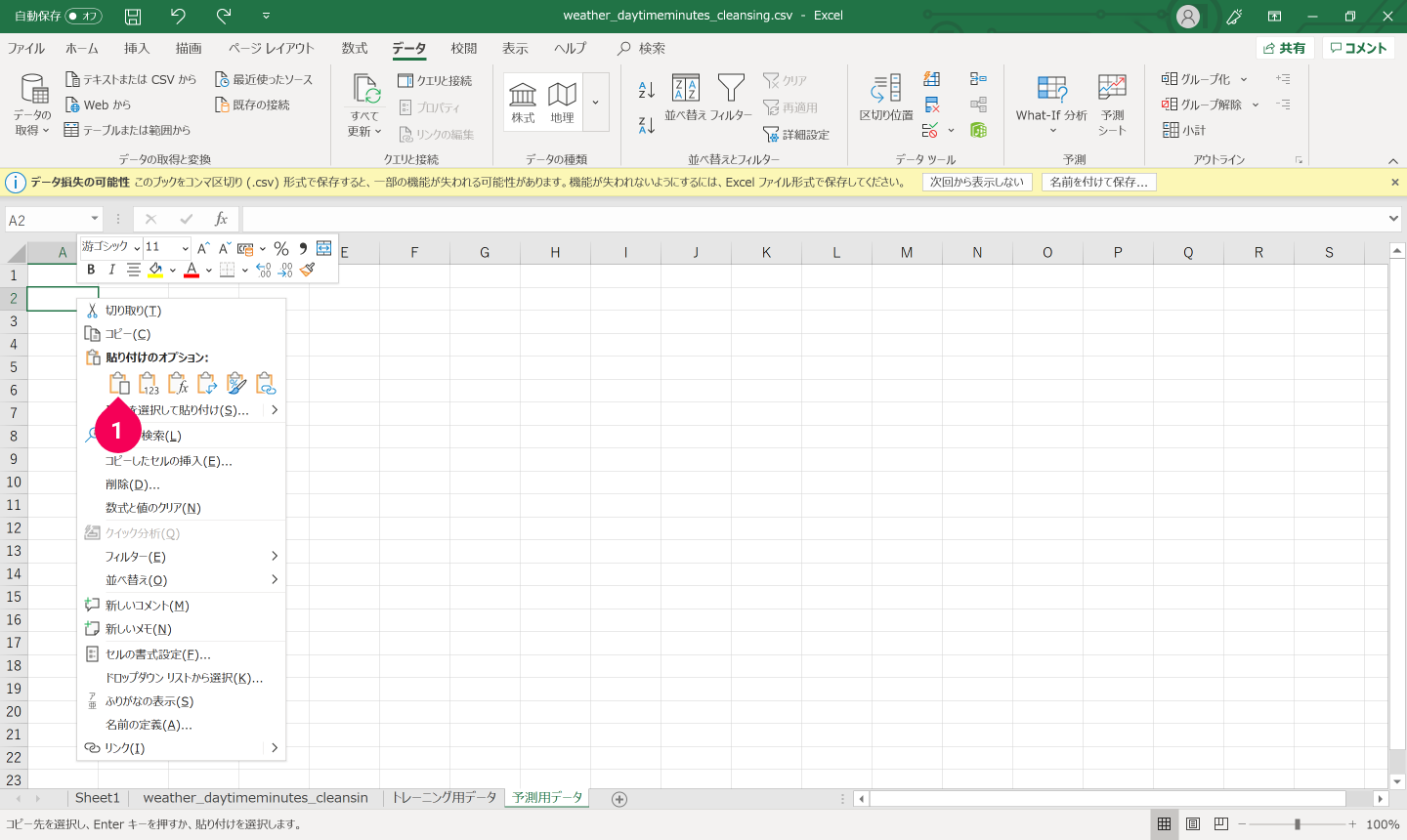Open 最近使ったソース
Image resolution: width=1407 pixels, height=840 pixels.
264,79
